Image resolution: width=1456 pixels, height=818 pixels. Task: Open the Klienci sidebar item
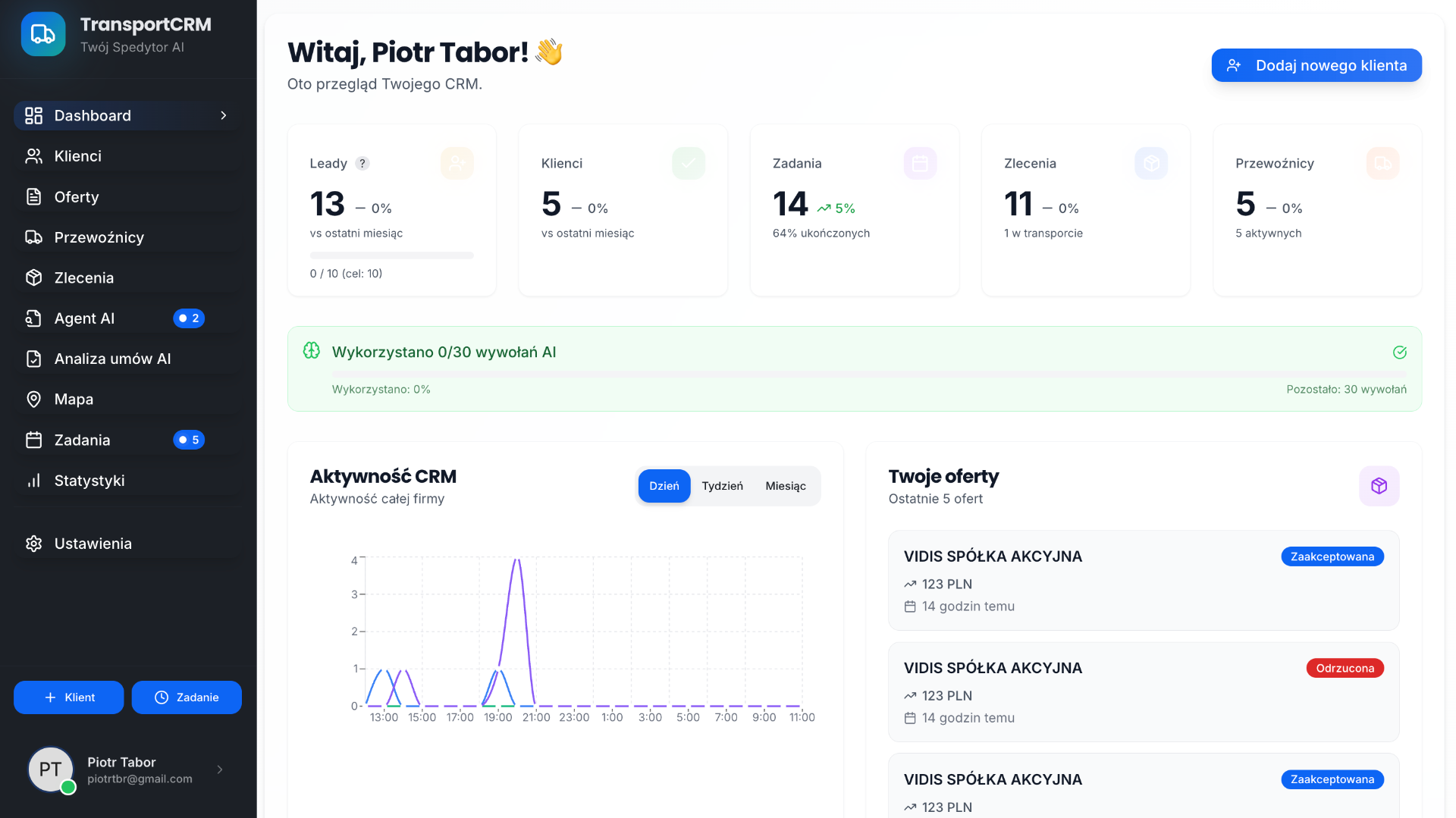pos(127,156)
